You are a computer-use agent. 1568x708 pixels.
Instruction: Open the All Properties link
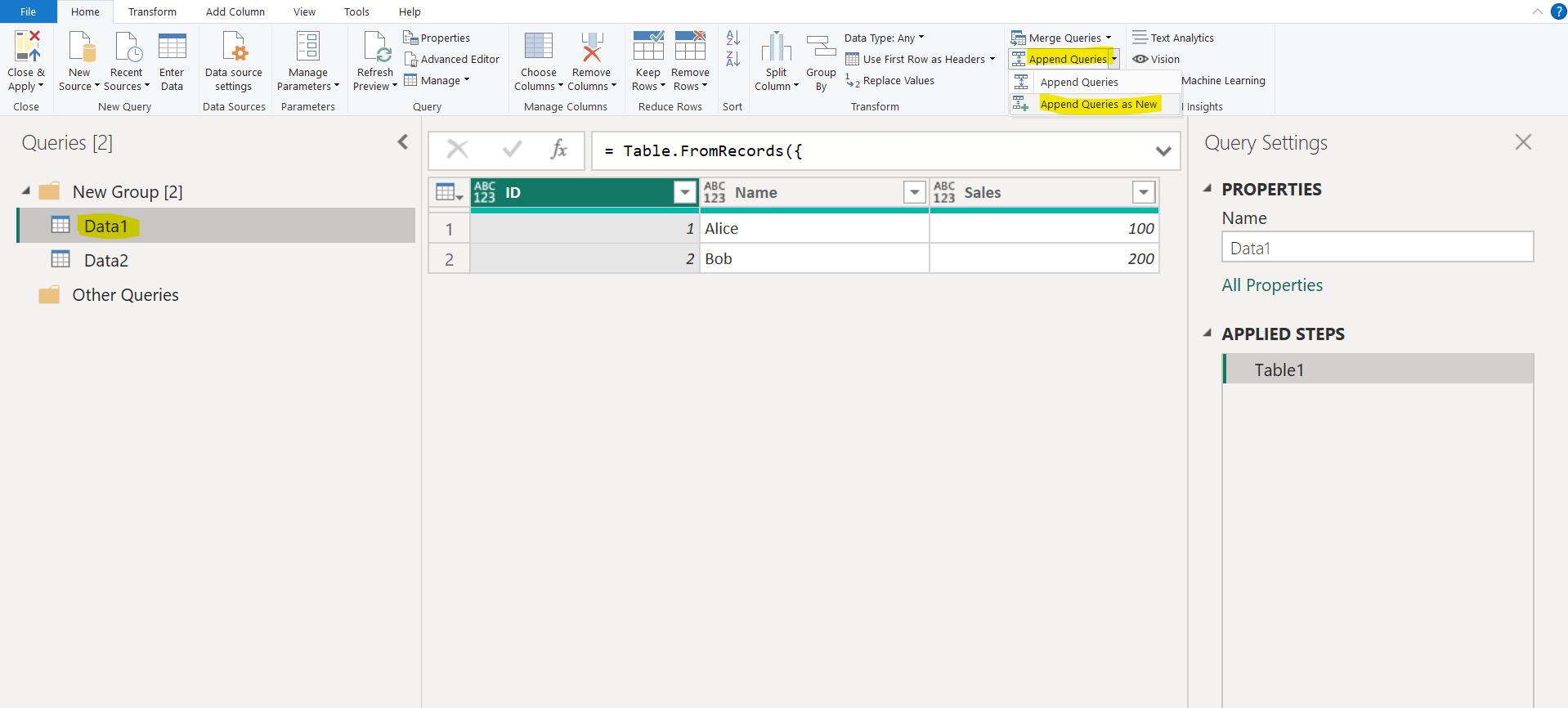[x=1271, y=285]
